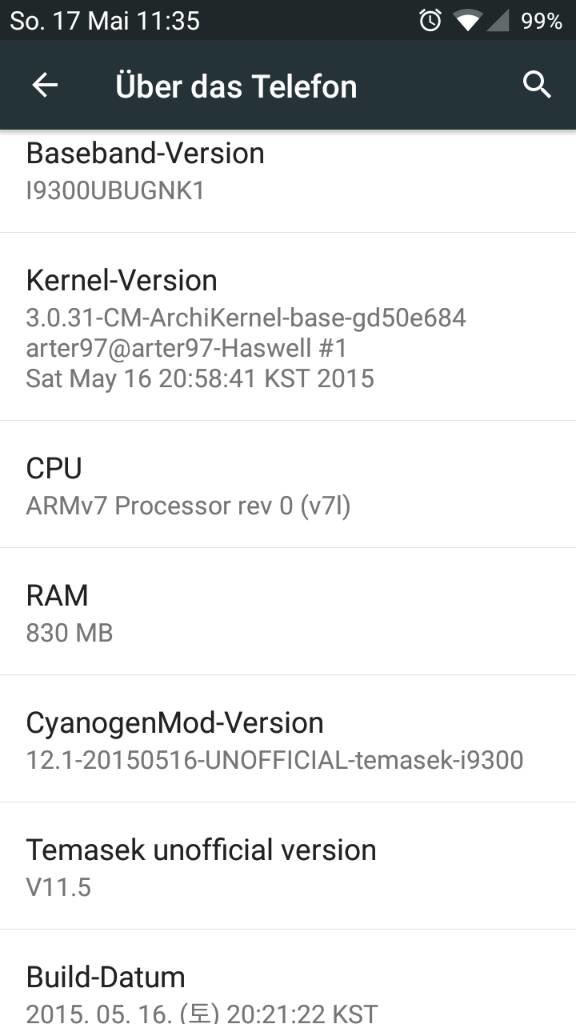Tap the 99% battery indicator
This screenshot has width=576, height=1024.
point(541,21)
